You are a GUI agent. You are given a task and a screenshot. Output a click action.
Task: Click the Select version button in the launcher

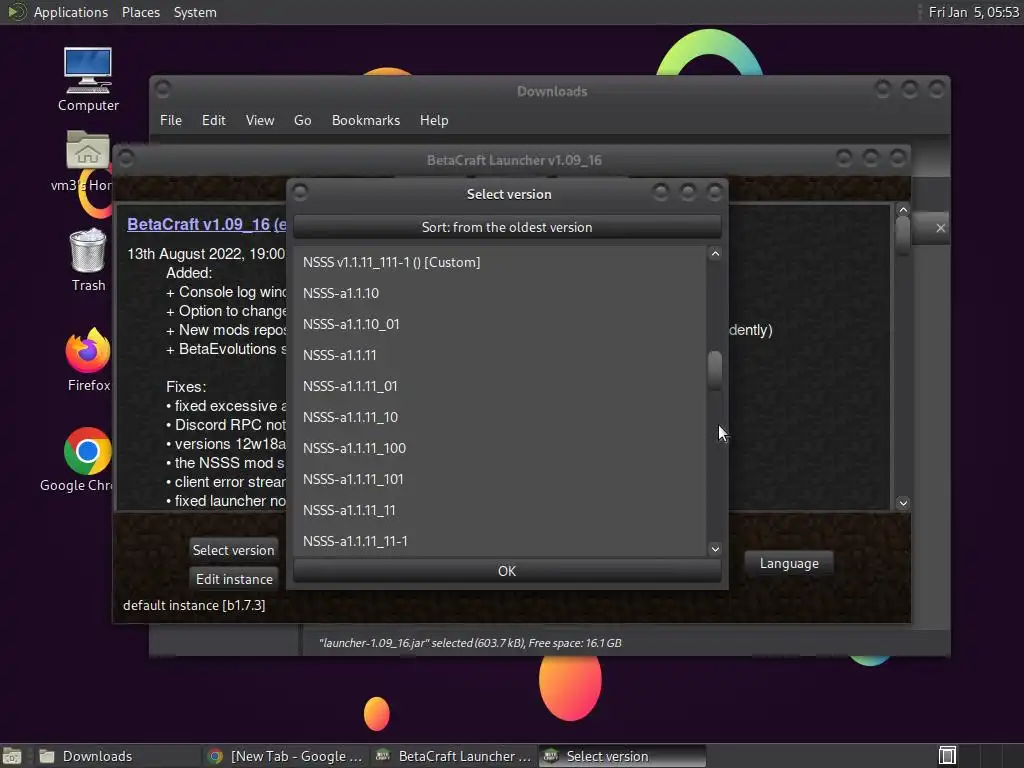point(233,550)
